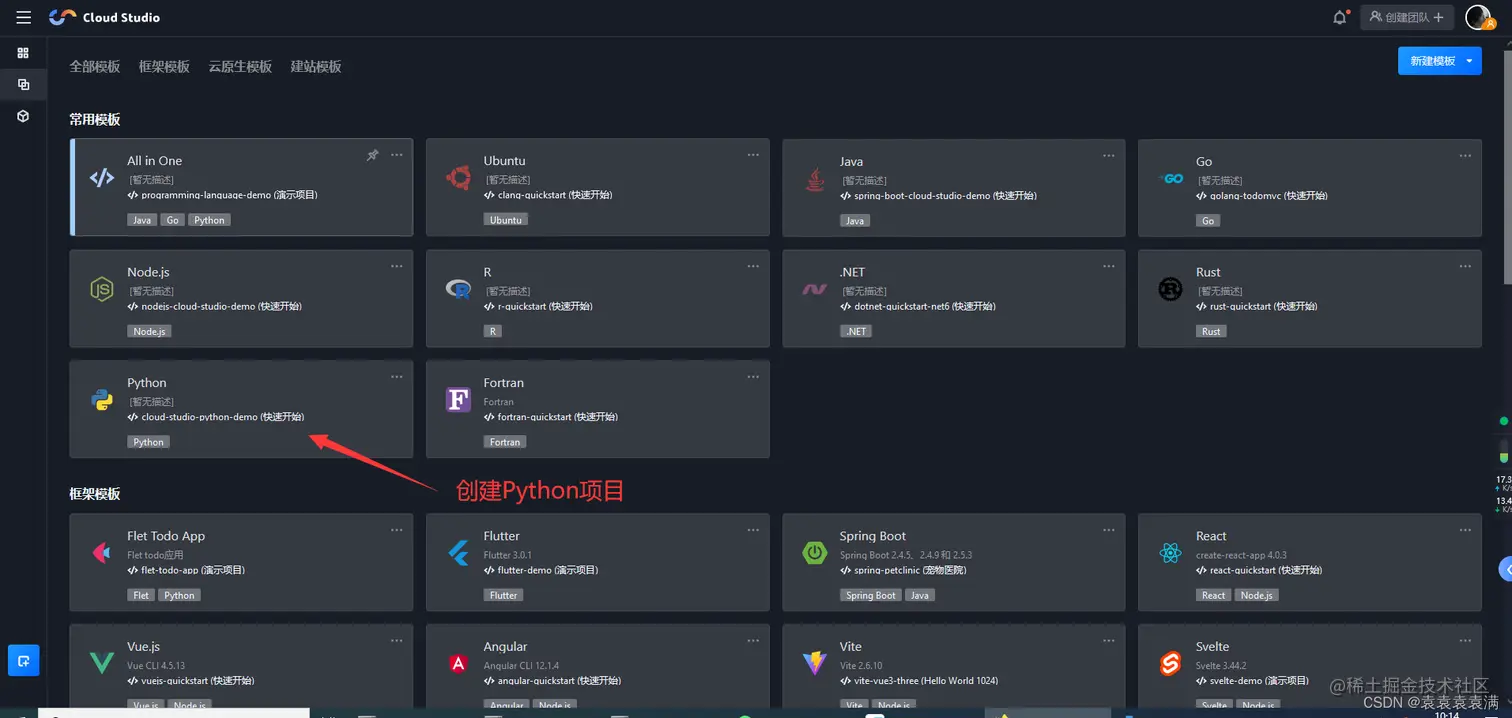Click the Ubuntu logo icon
The height and width of the screenshot is (718, 1512).
pyautogui.click(x=458, y=178)
